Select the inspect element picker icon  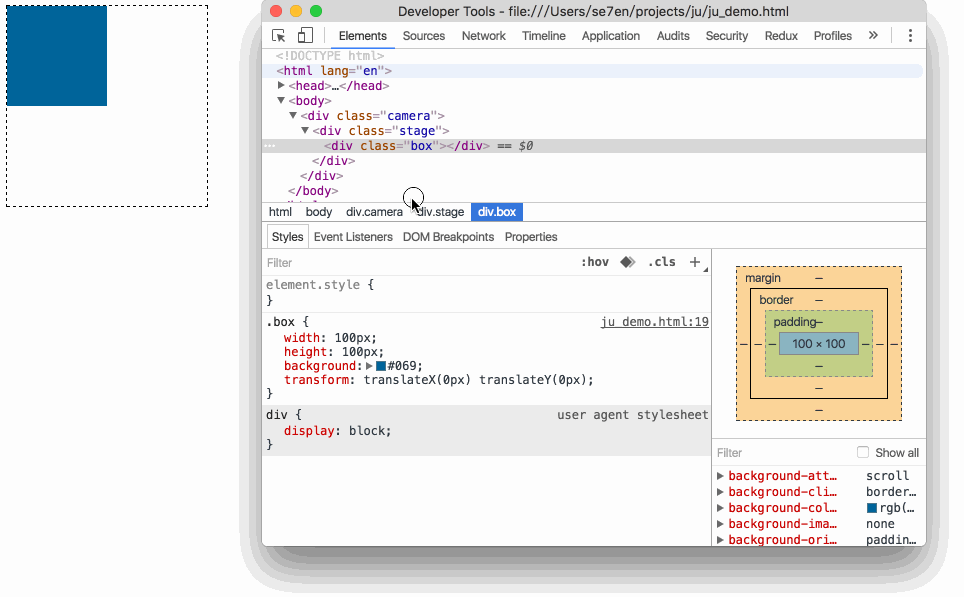(277, 34)
